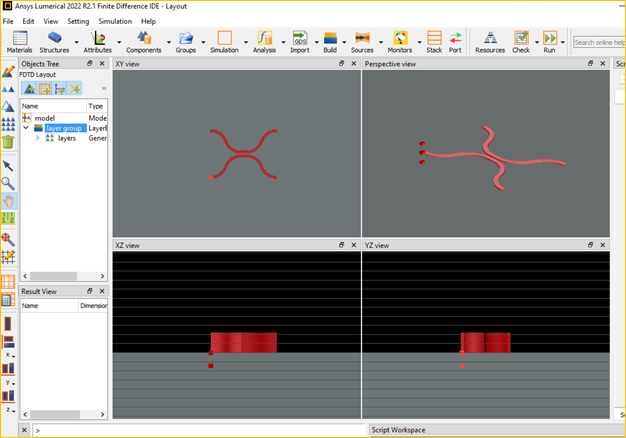Click the Groups toolbar icon
This screenshot has height=438, width=626.
tap(186, 42)
